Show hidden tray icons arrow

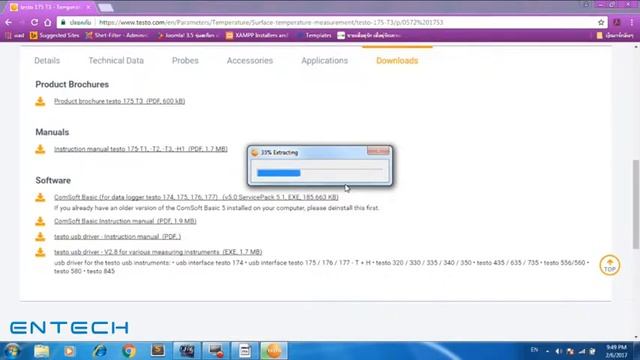click(x=547, y=351)
